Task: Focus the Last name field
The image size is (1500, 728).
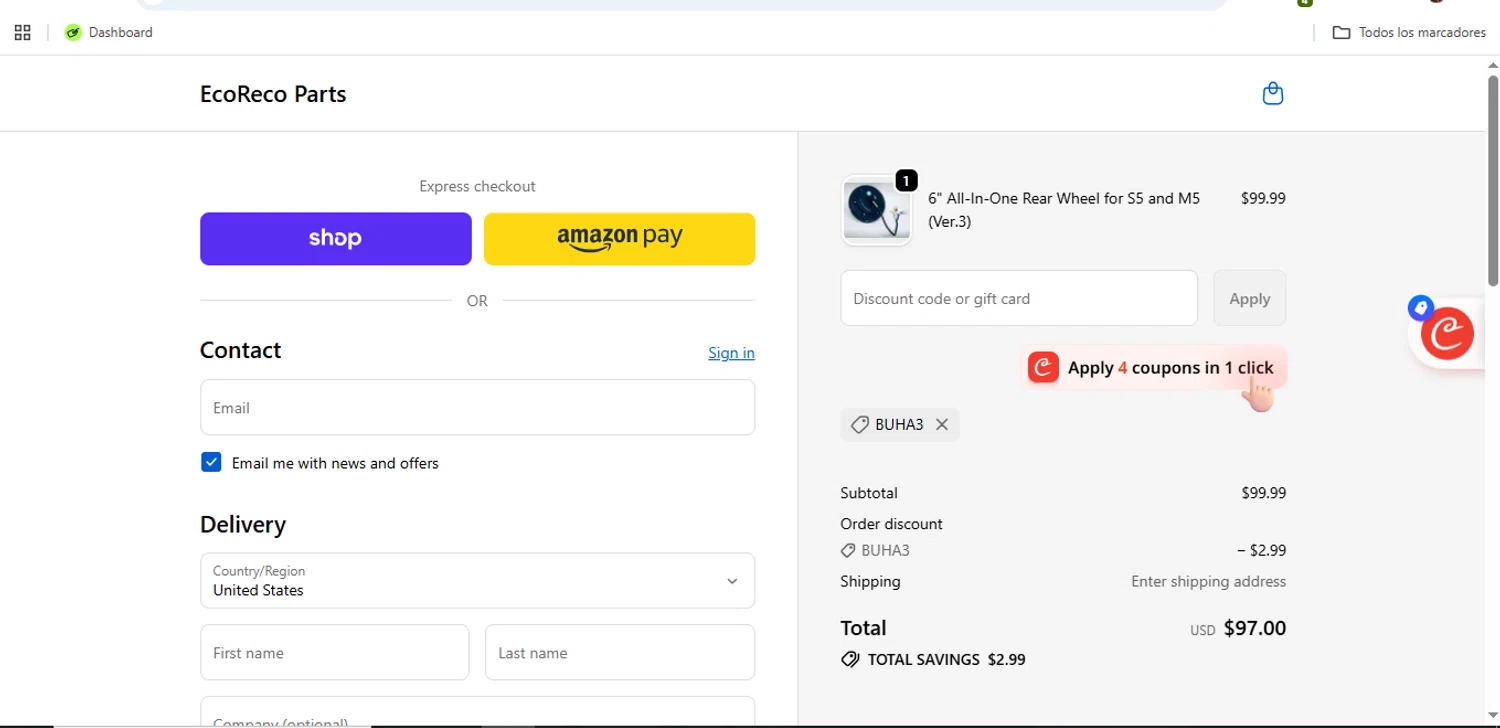Action: (x=620, y=652)
